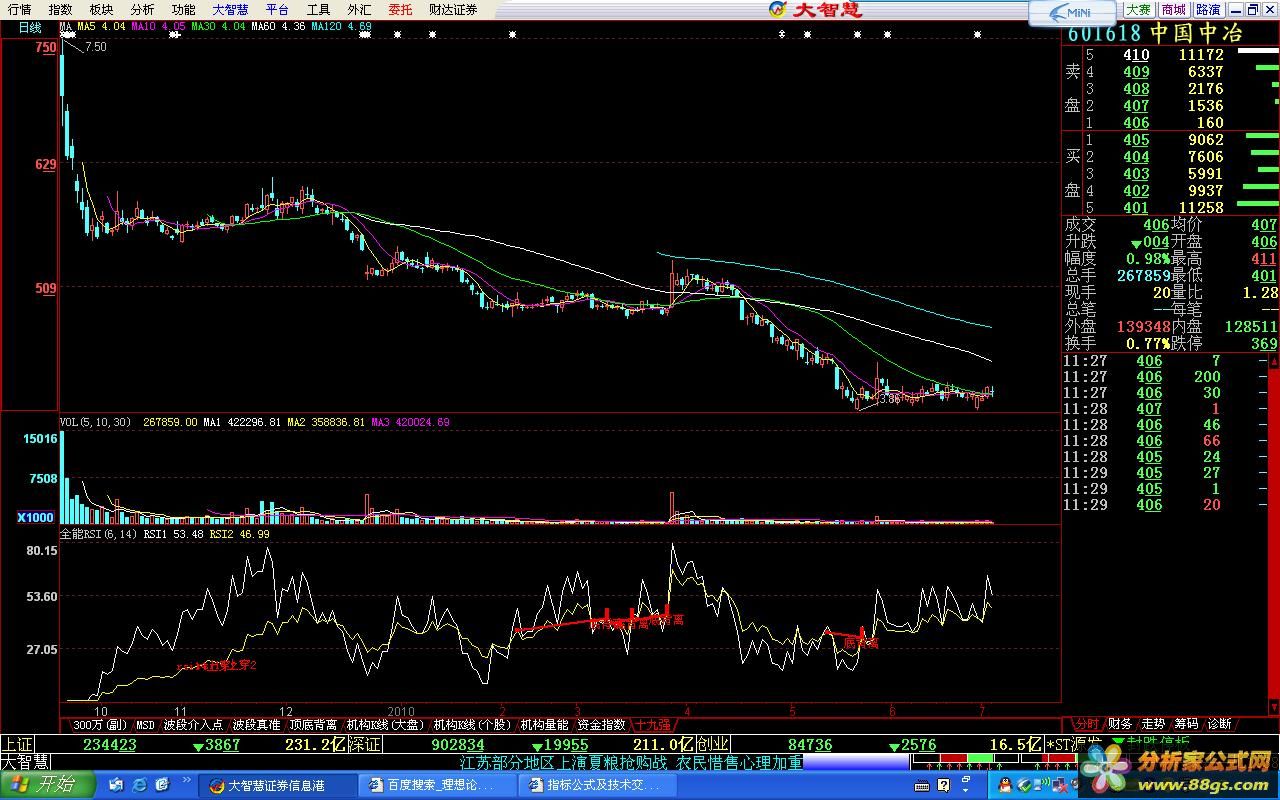Viewport: 1280px width, 800px height.
Task: Click the 上证 index value 234423
Action: pos(110,745)
